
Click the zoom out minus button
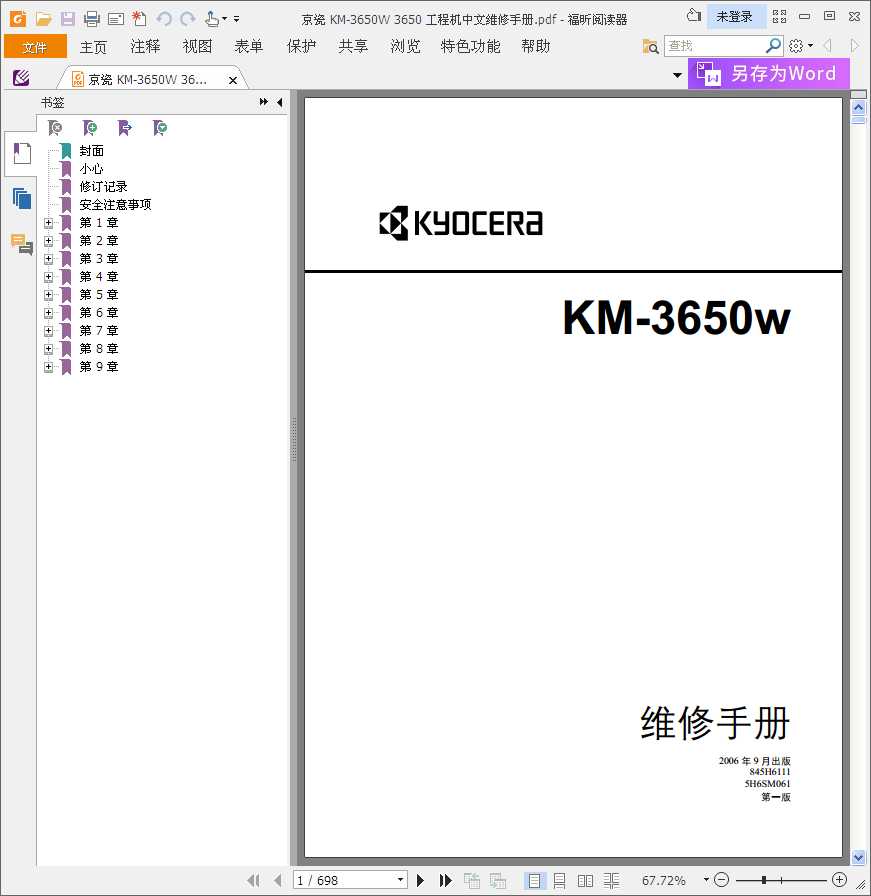[x=722, y=880]
